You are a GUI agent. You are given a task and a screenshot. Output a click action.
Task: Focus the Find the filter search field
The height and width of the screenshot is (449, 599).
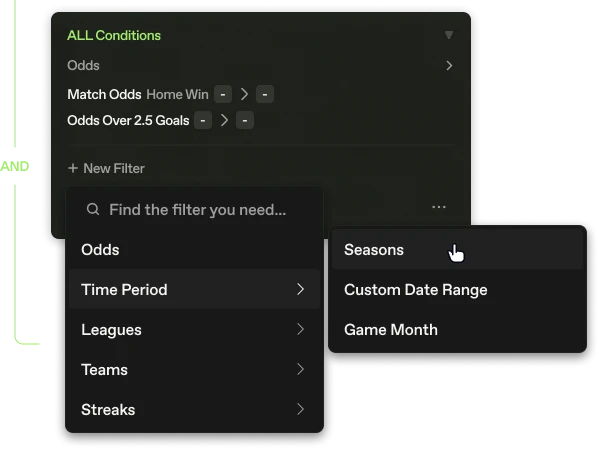(195, 210)
